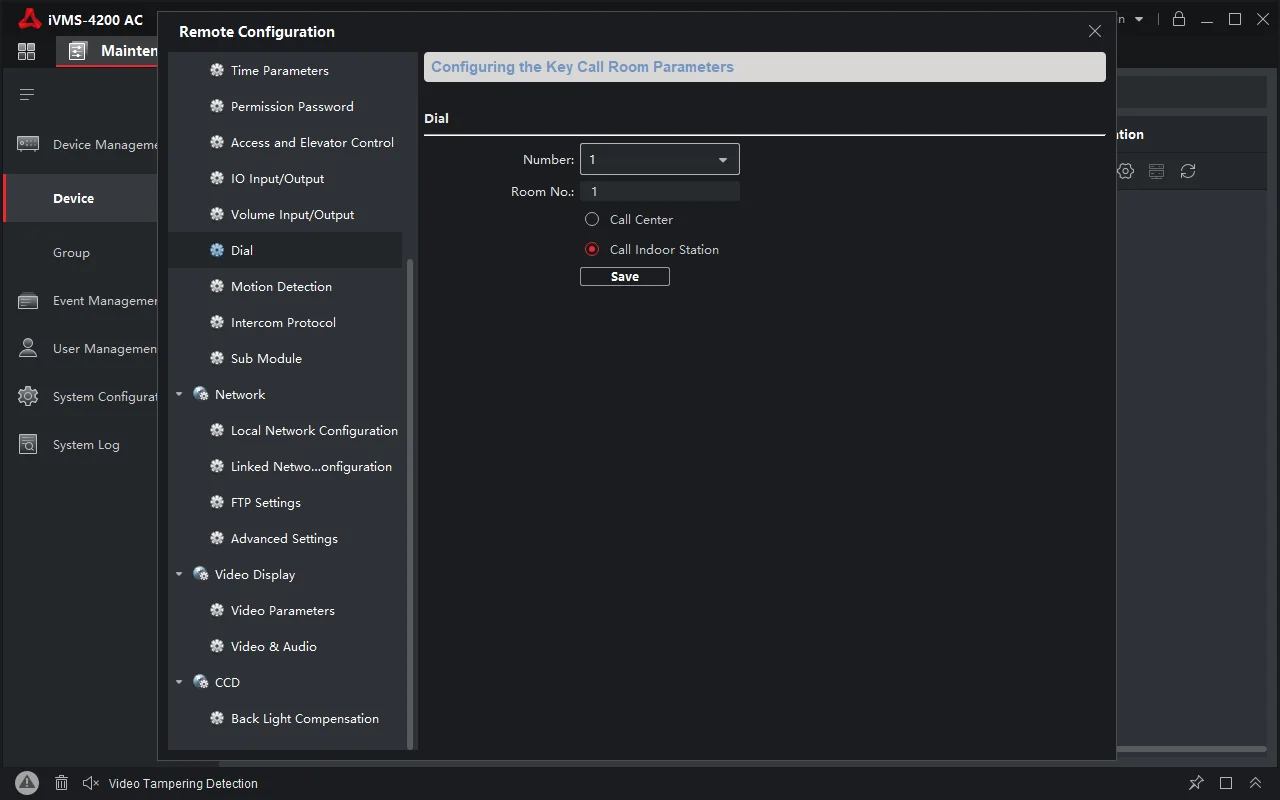The image size is (1280, 800).
Task: Save the dial configuration
Action: 625,276
